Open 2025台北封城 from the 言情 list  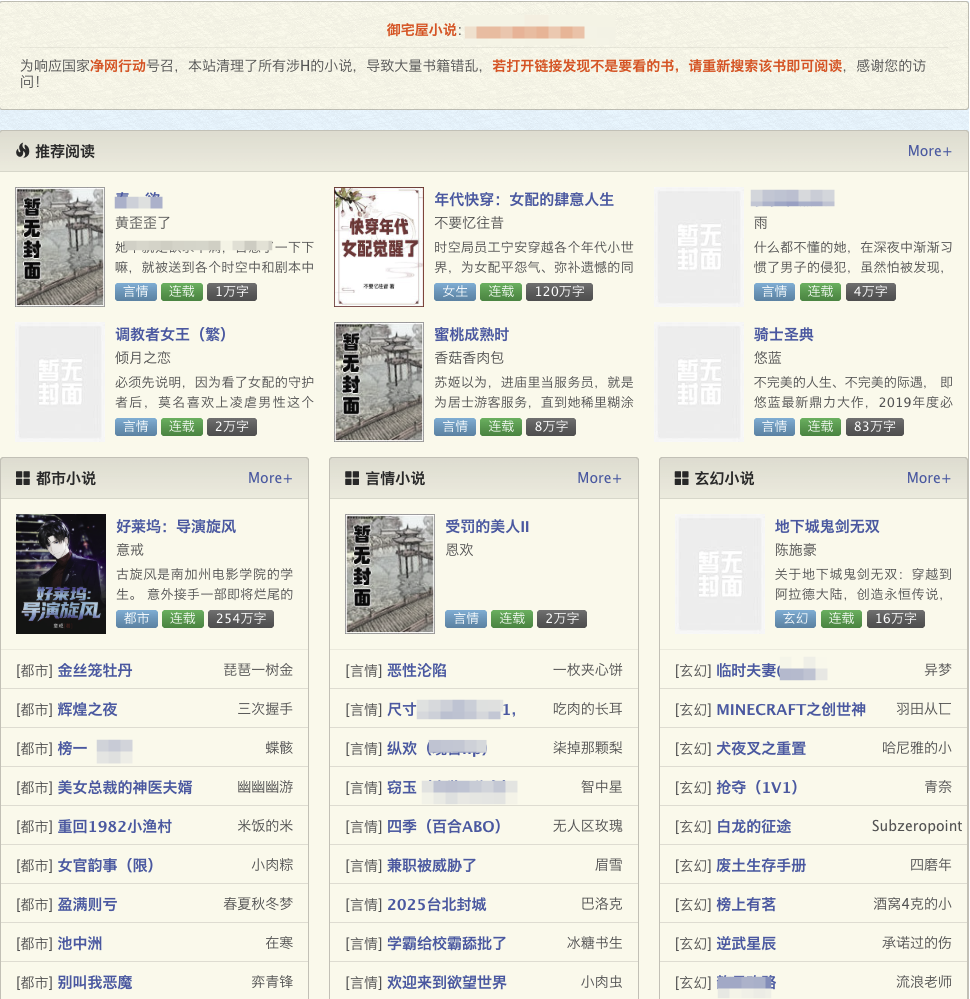(436, 904)
